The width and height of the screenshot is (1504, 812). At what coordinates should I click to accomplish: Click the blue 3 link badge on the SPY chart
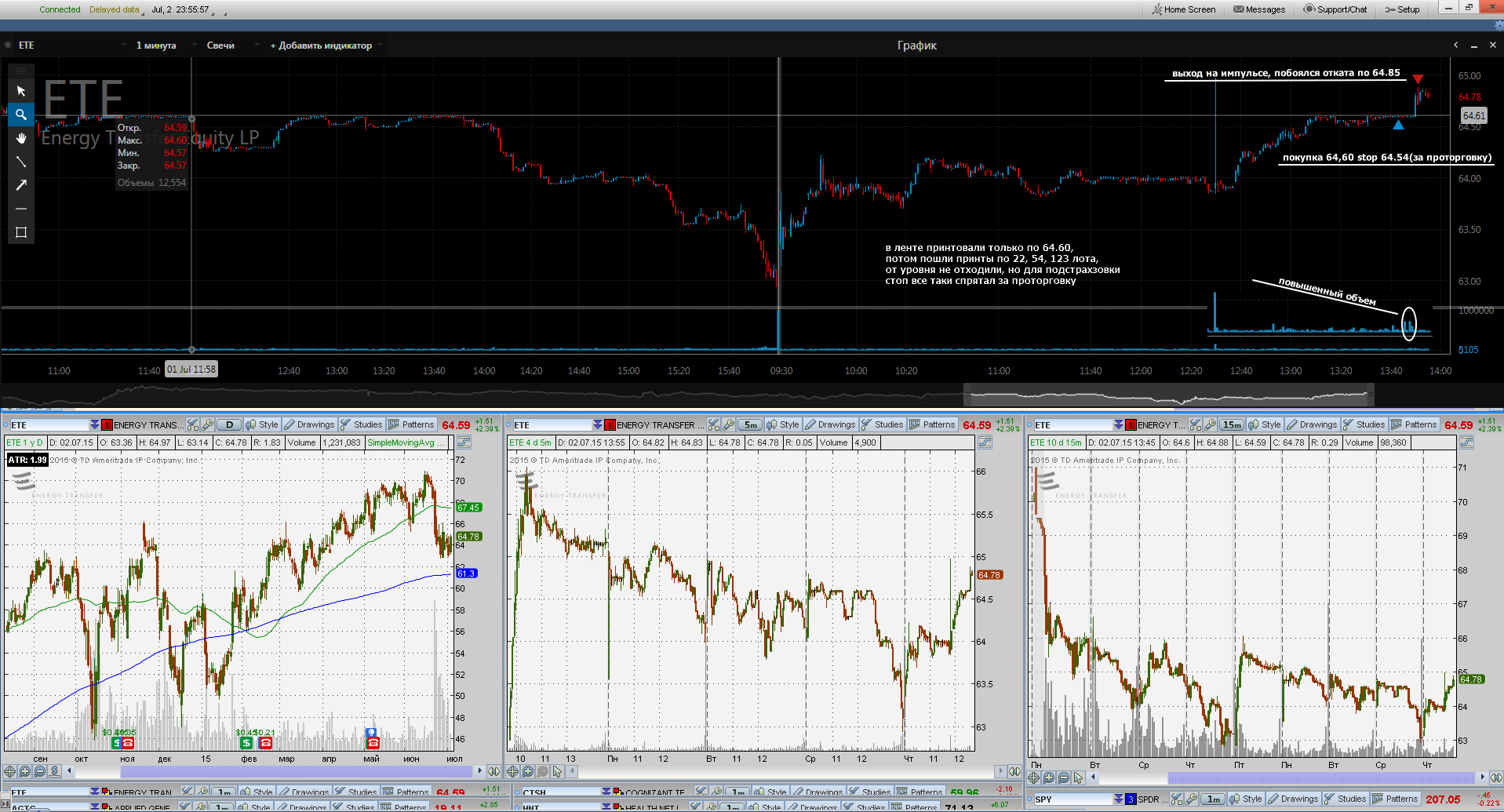1131,799
